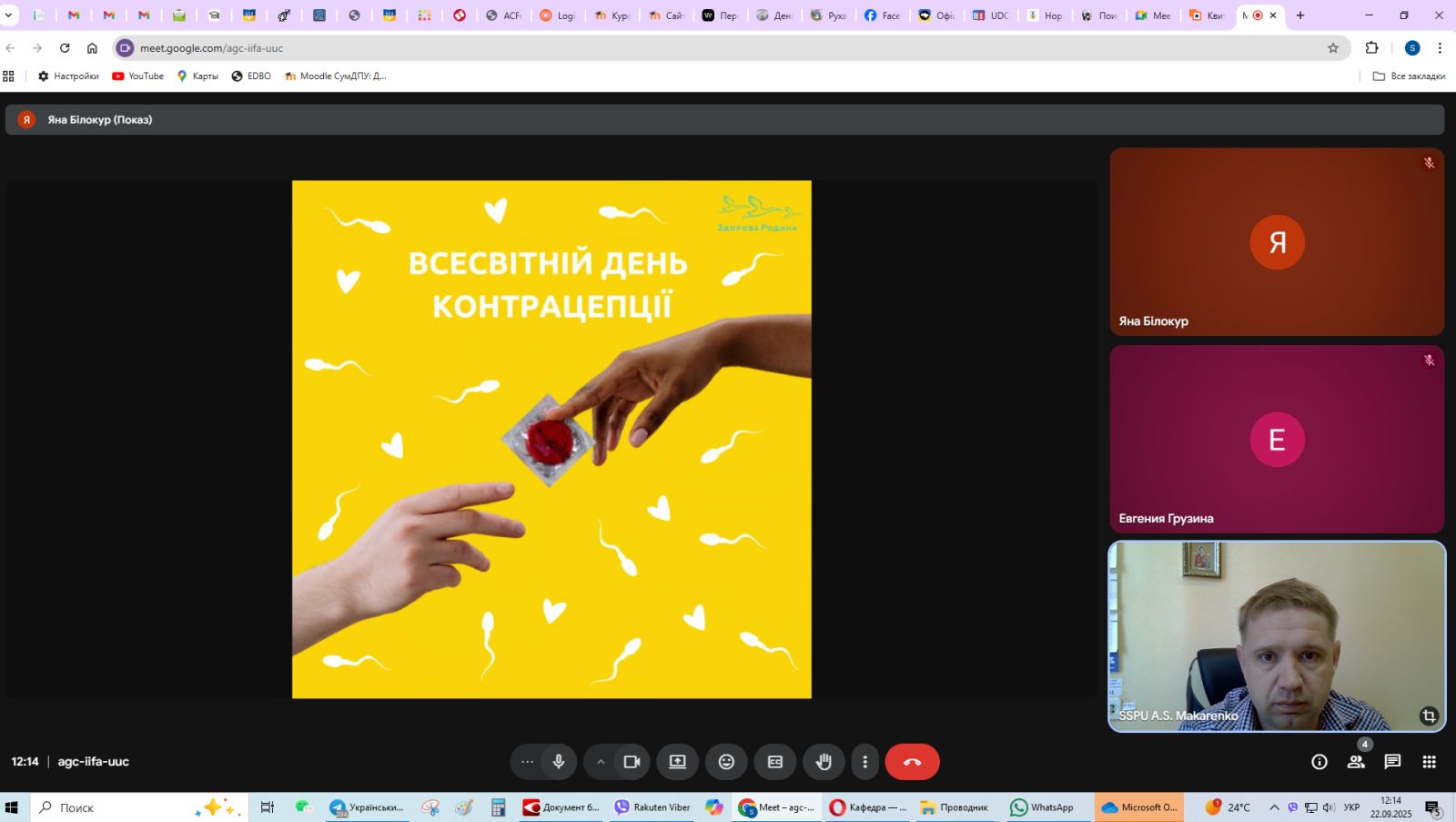Open the Moodle СумДПУ bookmark
1456x822 pixels.
point(336,76)
